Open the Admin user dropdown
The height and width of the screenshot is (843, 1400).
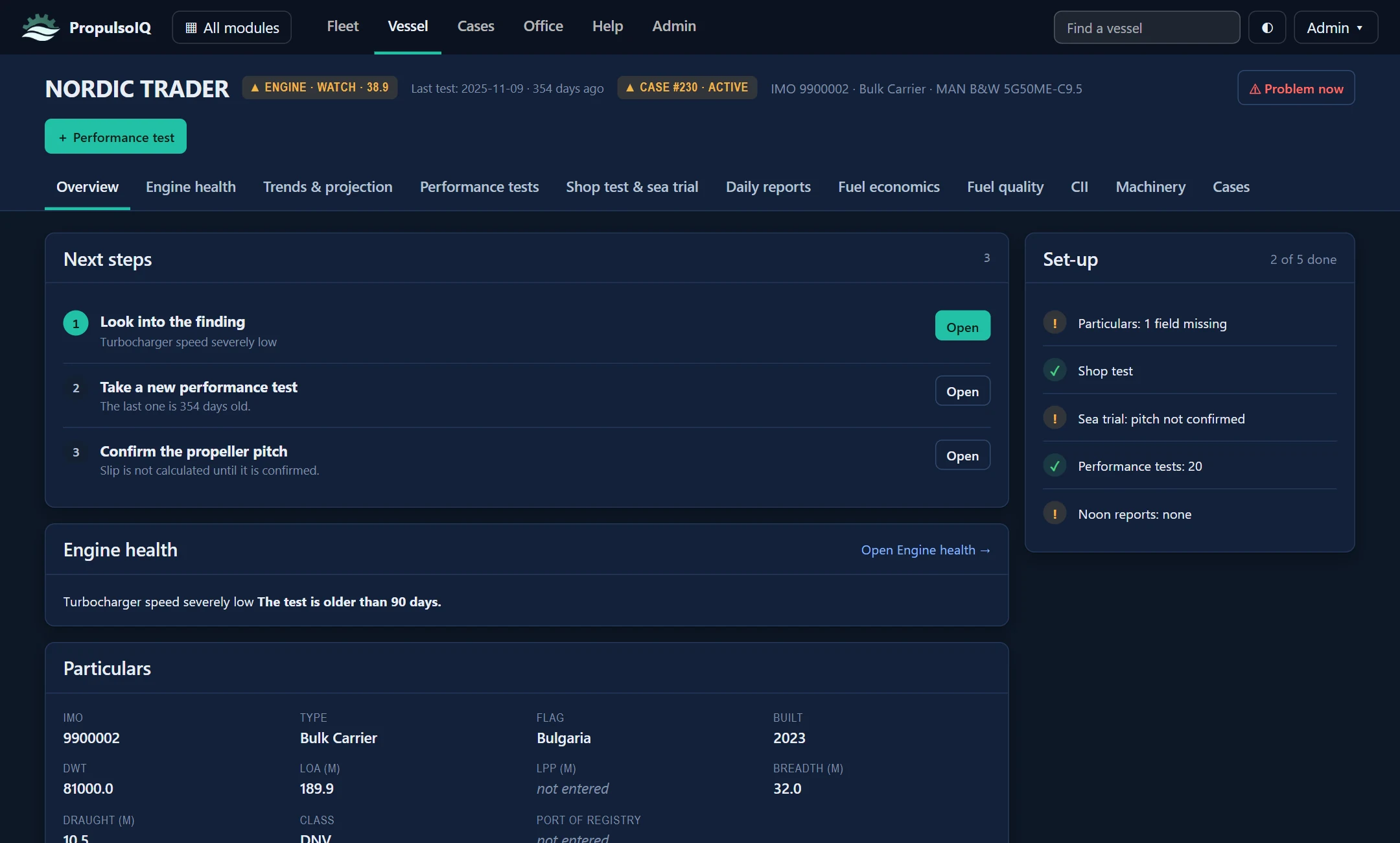(1335, 27)
